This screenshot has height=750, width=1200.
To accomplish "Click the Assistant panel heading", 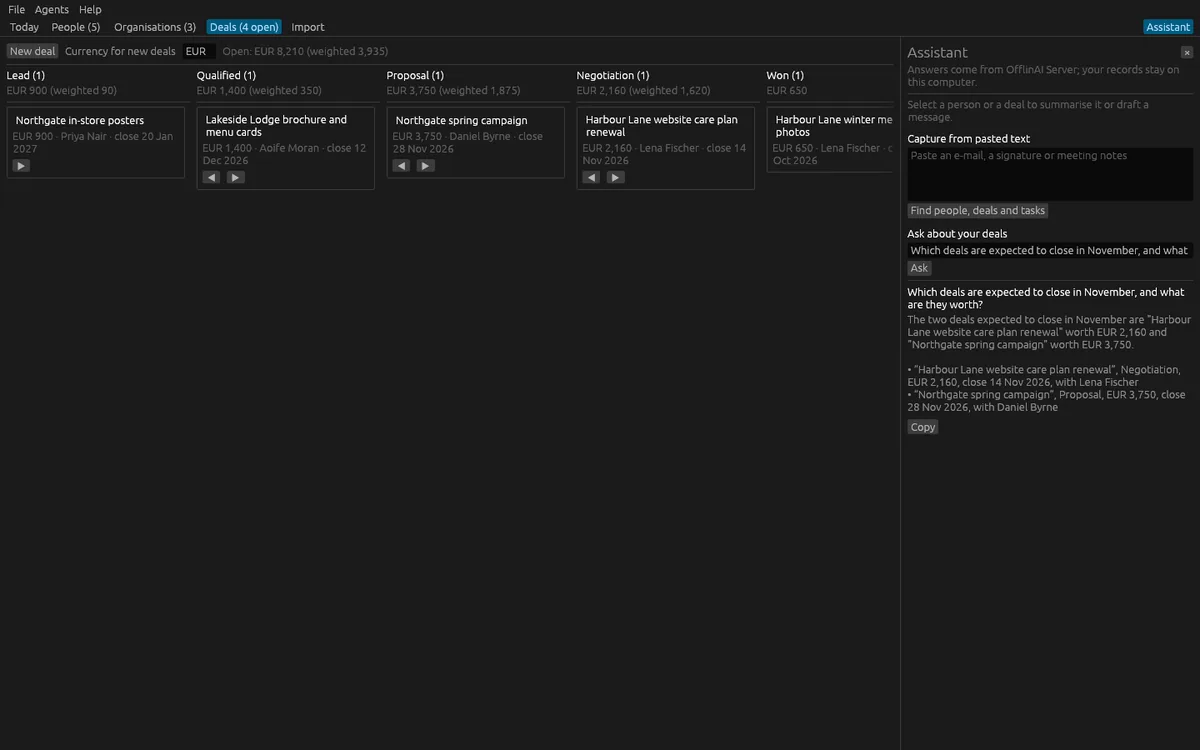I will [938, 53].
